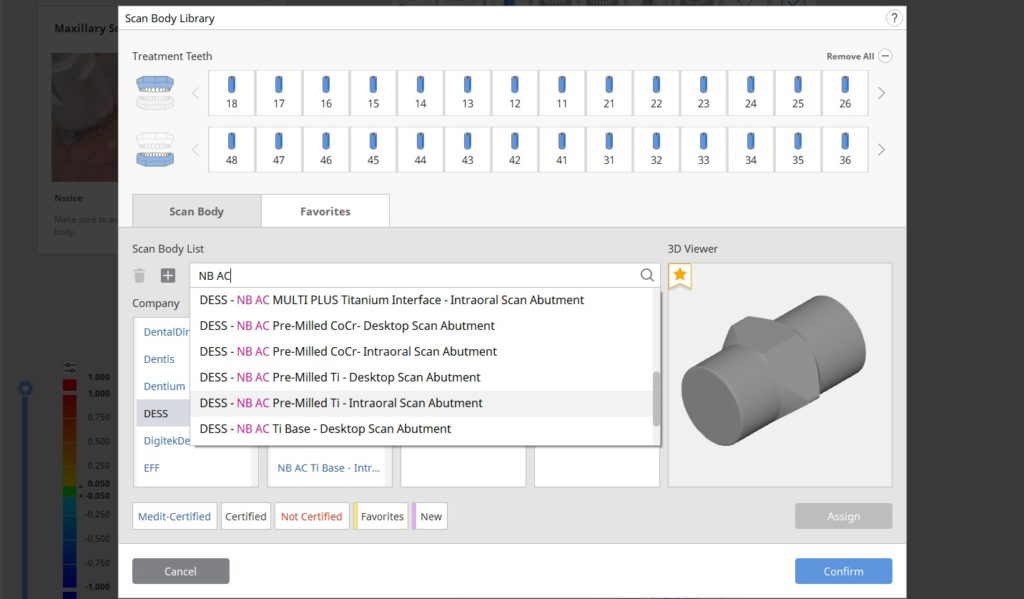The image size is (1024, 599).
Task: Go to next upper teeth with right chevron
Action: click(x=881, y=93)
